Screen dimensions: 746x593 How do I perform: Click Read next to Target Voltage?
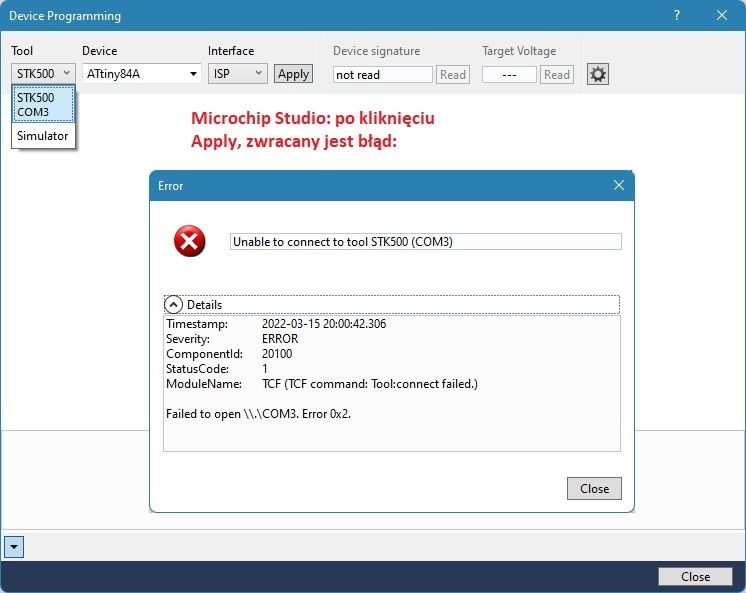(557, 75)
